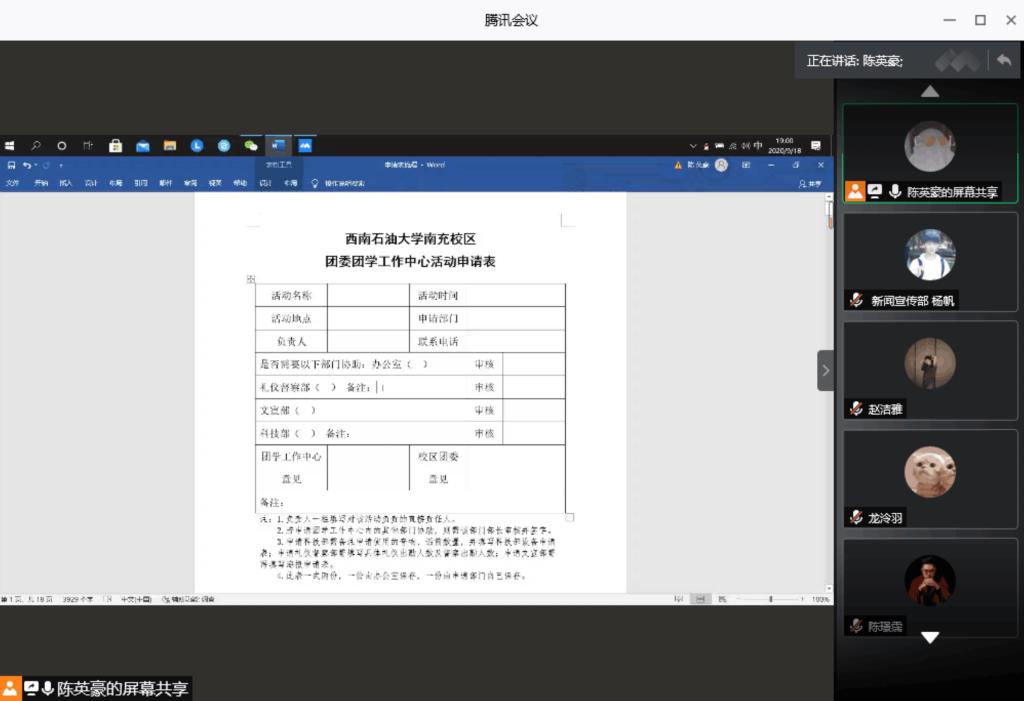Click the Windows Start button on shared taskbar
The width and height of the screenshot is (1024, 701).
tap(9, 145)
